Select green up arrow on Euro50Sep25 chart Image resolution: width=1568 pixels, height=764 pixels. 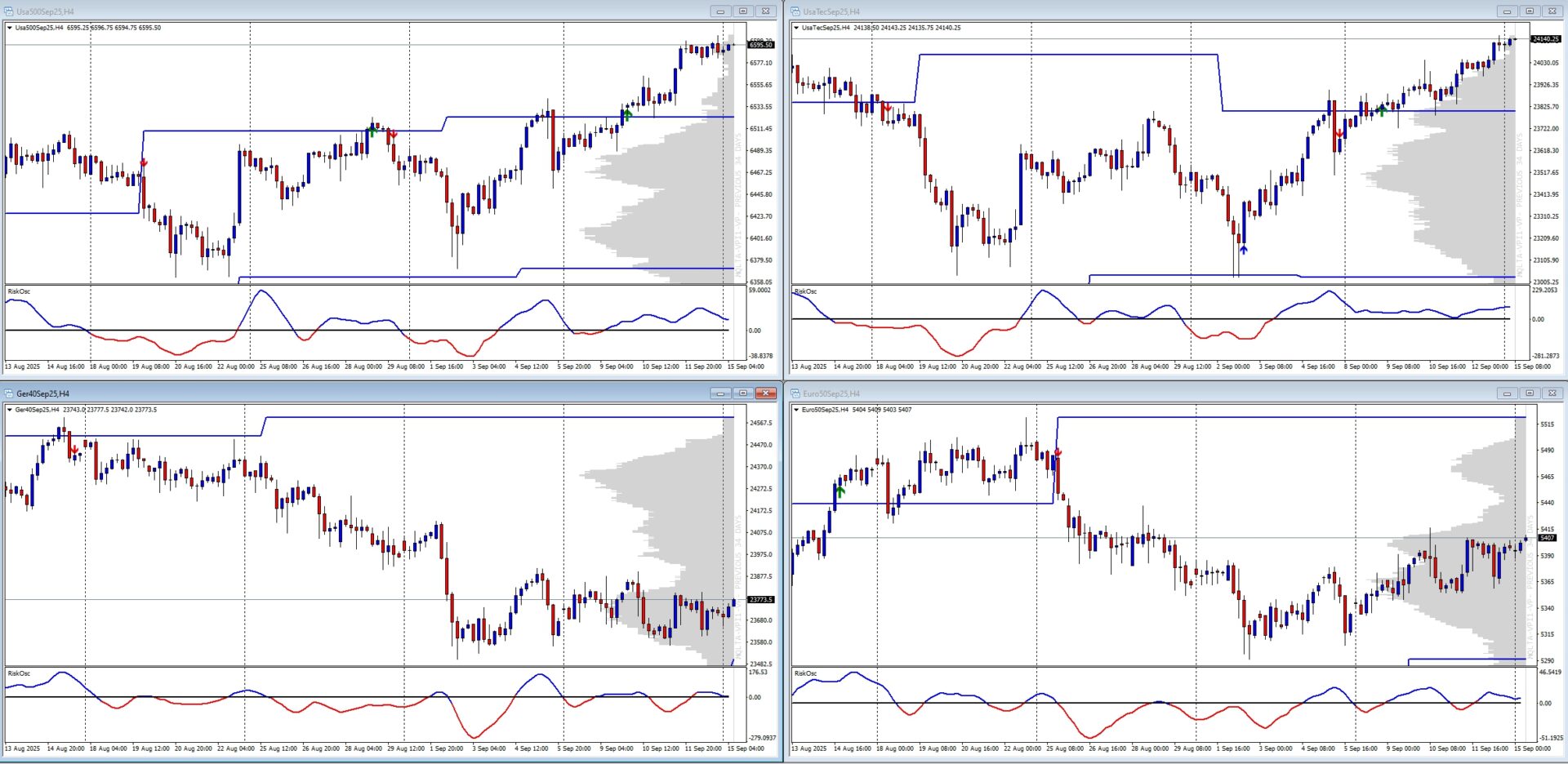tap(840, 491)
